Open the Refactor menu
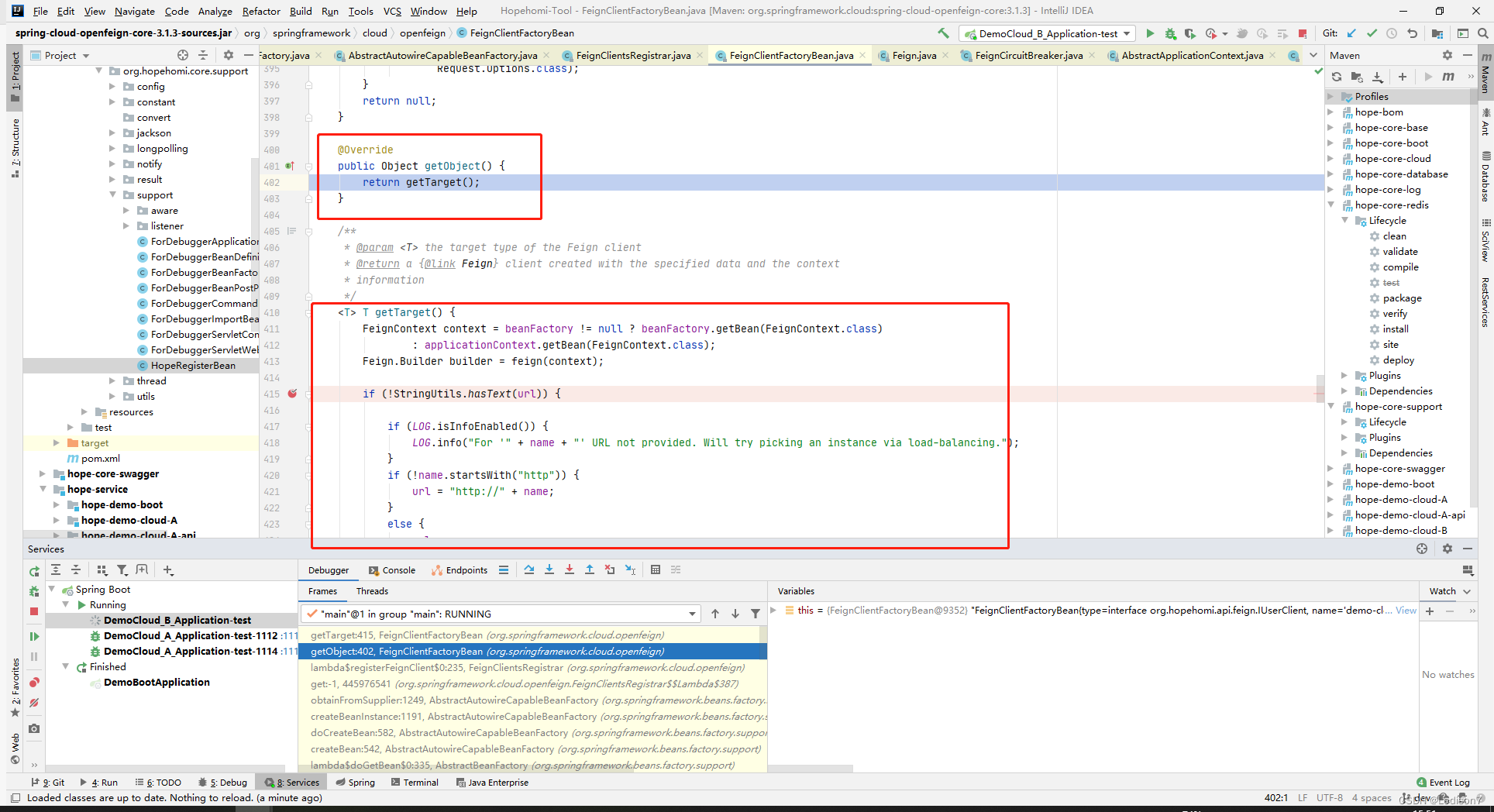Screen dimensions: 1494x812 coord(261,11)
